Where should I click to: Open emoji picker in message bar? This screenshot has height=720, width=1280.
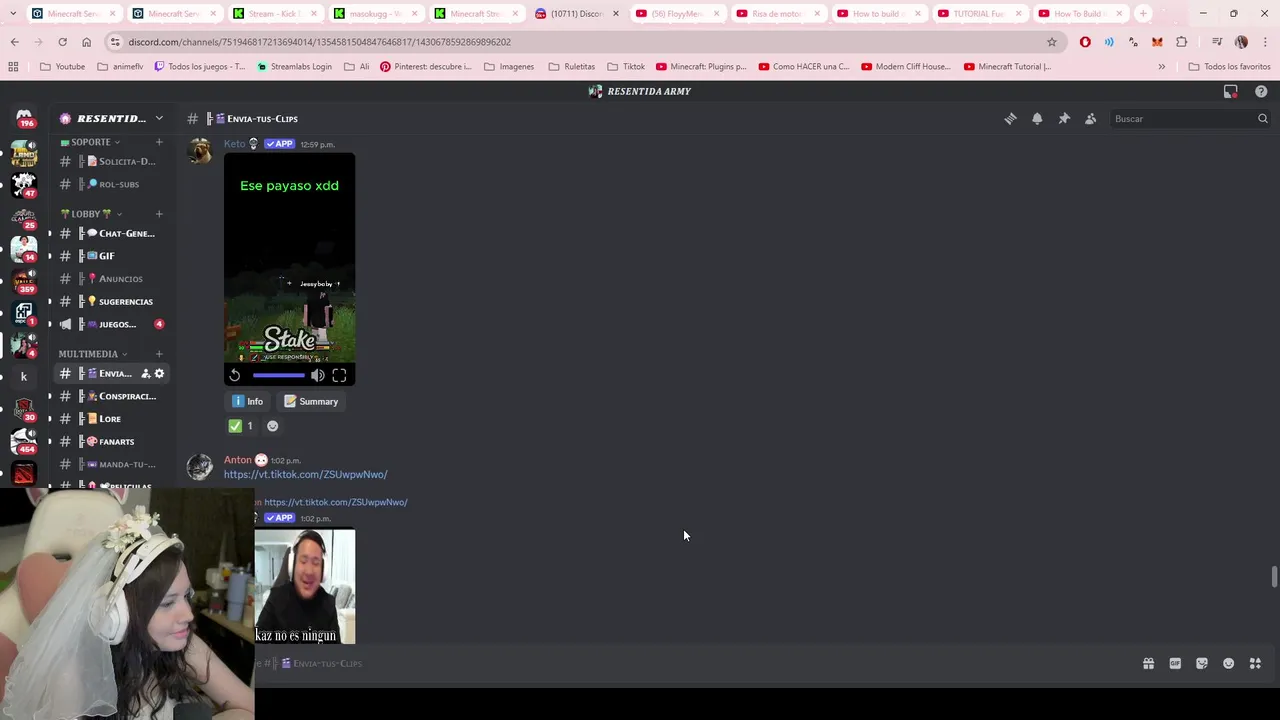click(x=1229, y=663)
